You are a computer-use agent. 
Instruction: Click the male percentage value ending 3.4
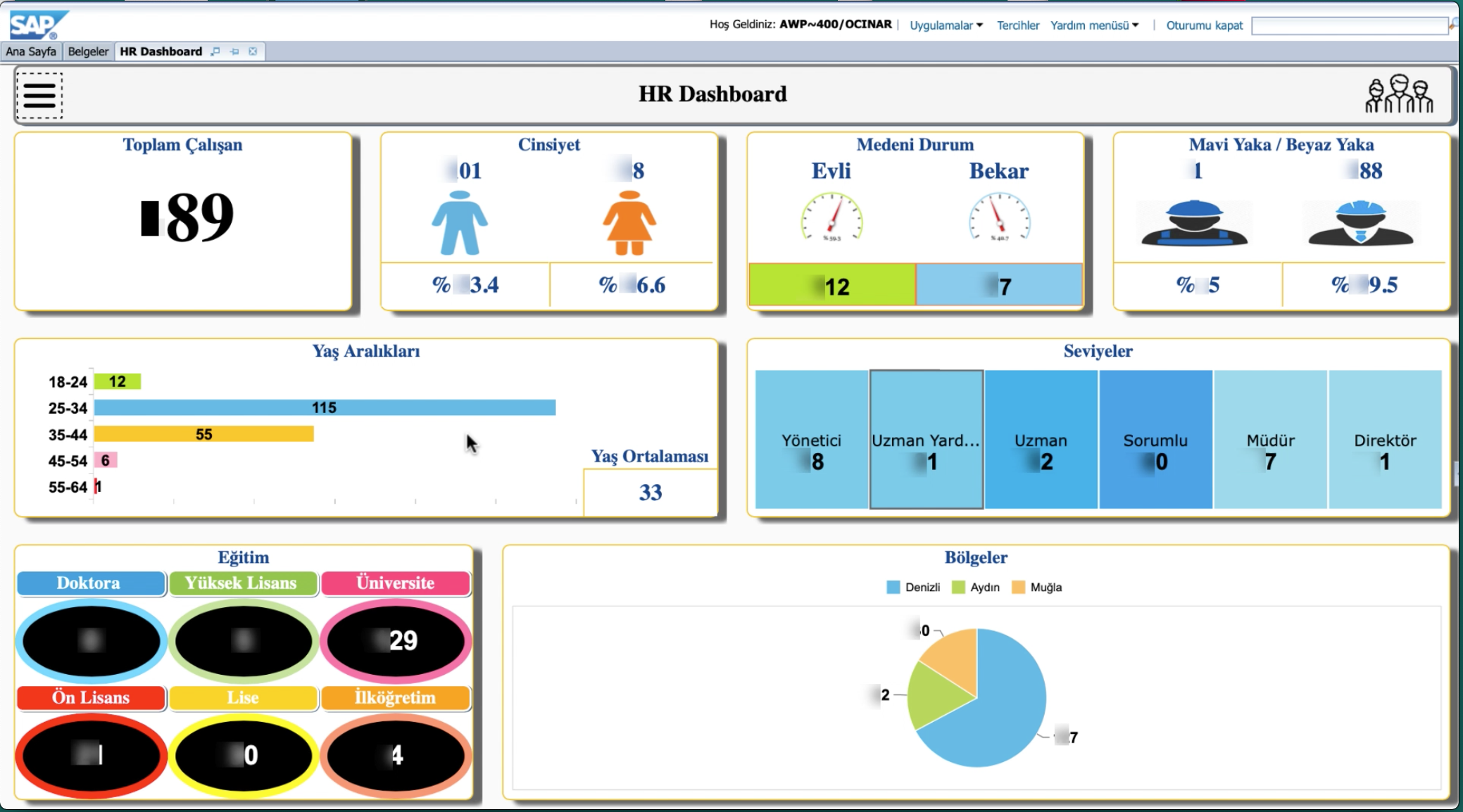coord(465,285)
